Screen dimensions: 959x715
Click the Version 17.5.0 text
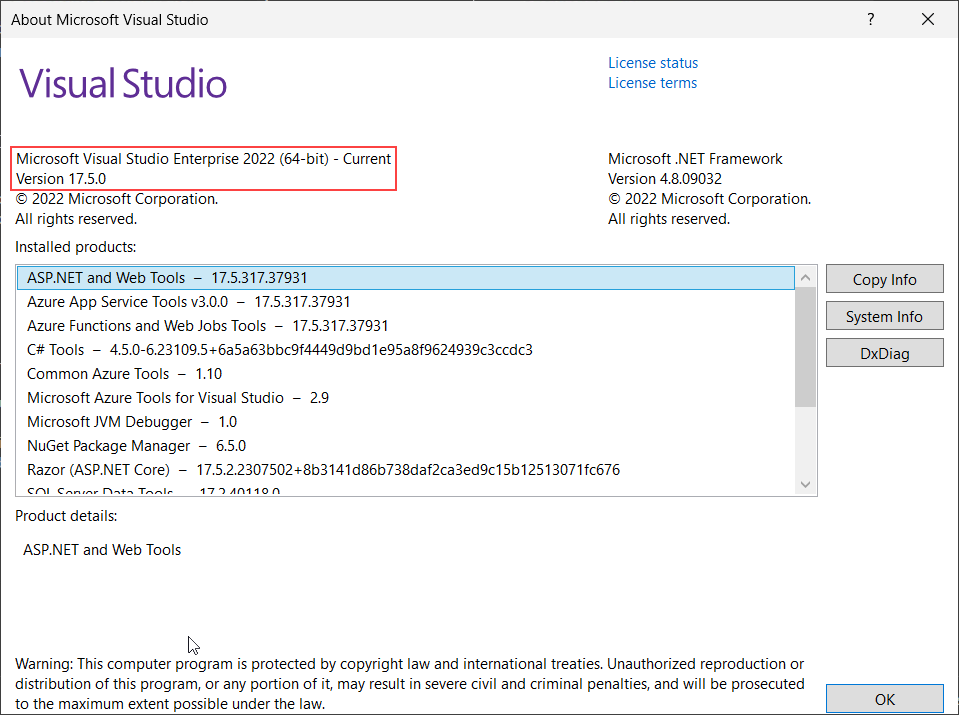tap(61, 179)
